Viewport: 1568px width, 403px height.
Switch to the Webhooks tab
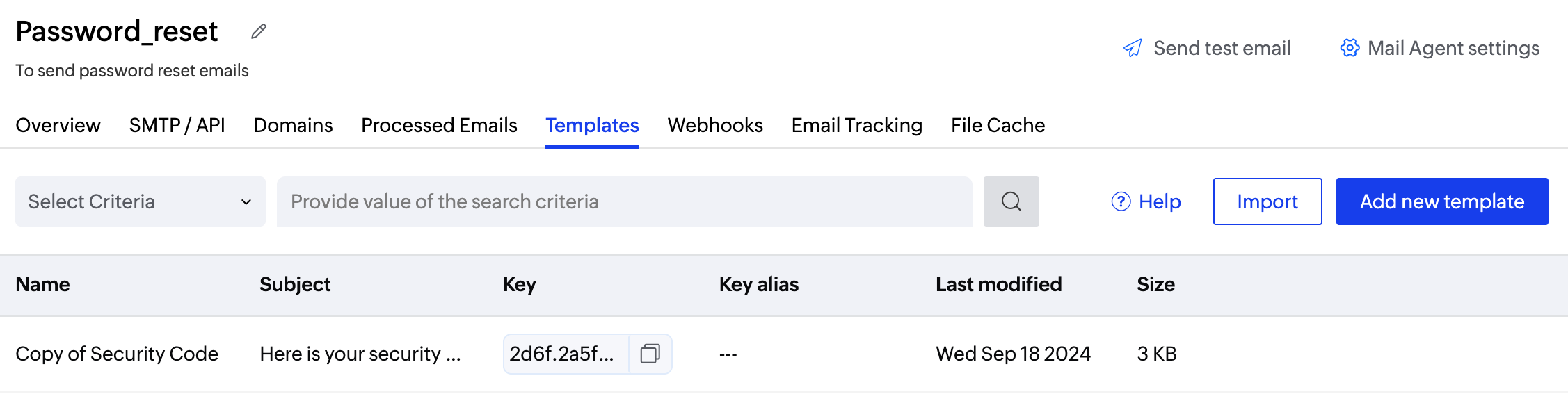[715, 125]
